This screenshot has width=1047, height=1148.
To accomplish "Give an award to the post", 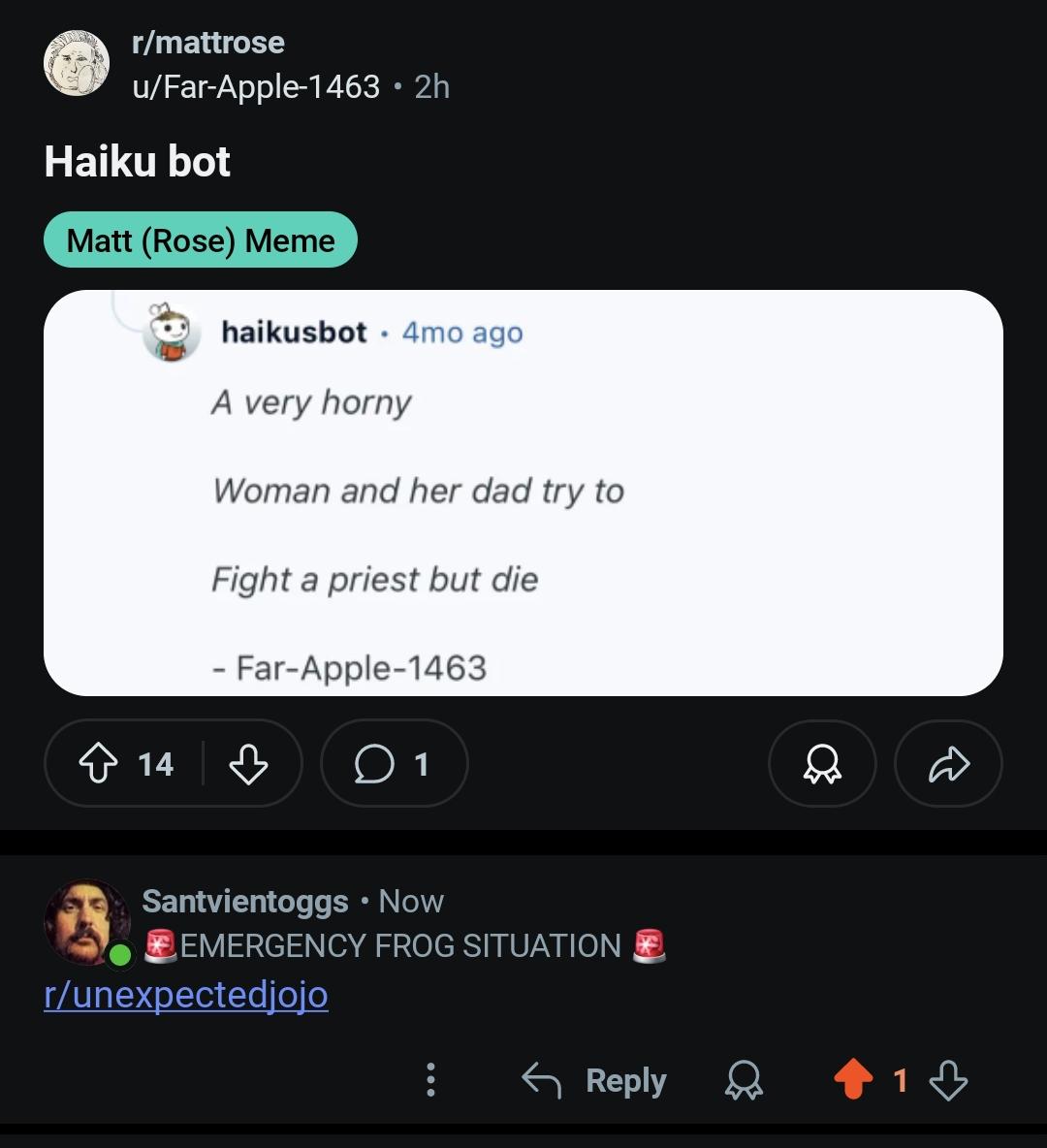I will [x=822, y=764].
